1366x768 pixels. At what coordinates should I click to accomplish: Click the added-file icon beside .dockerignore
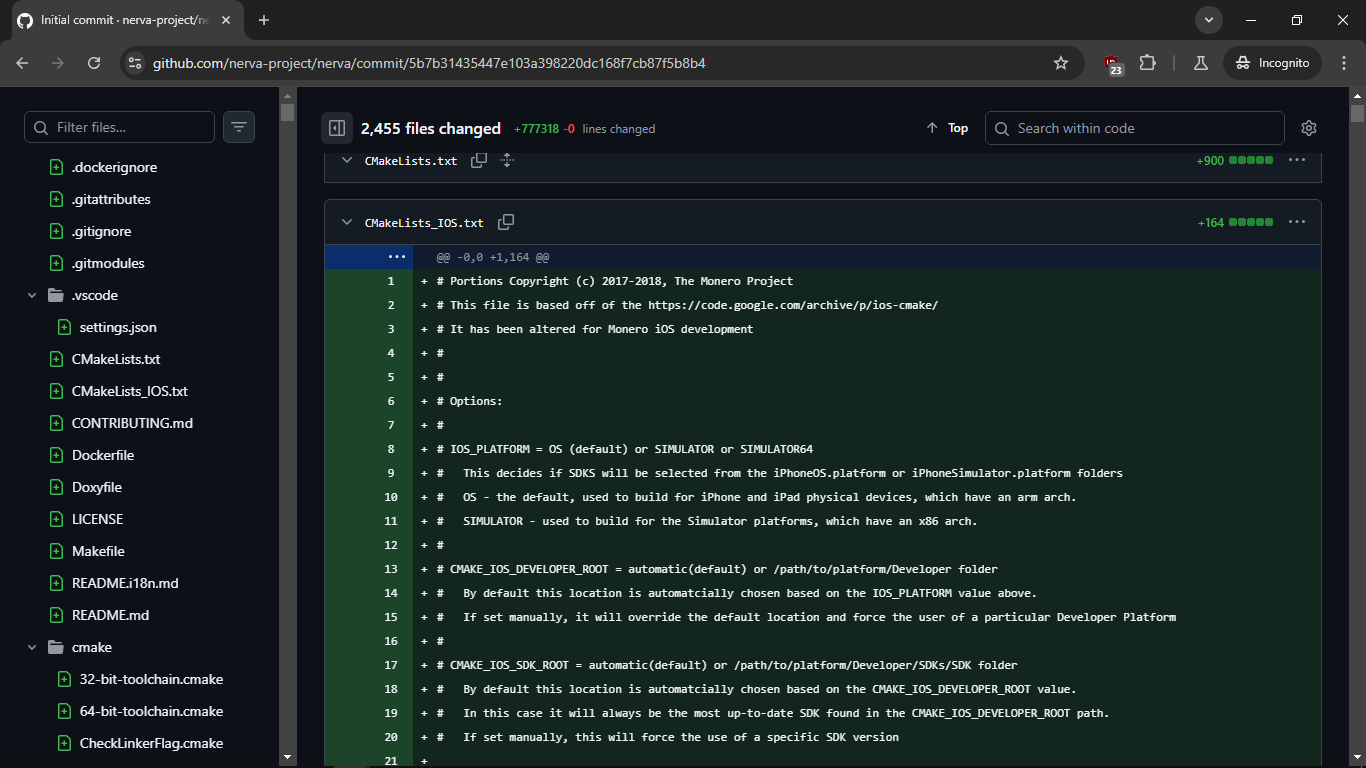pos(57,167)
